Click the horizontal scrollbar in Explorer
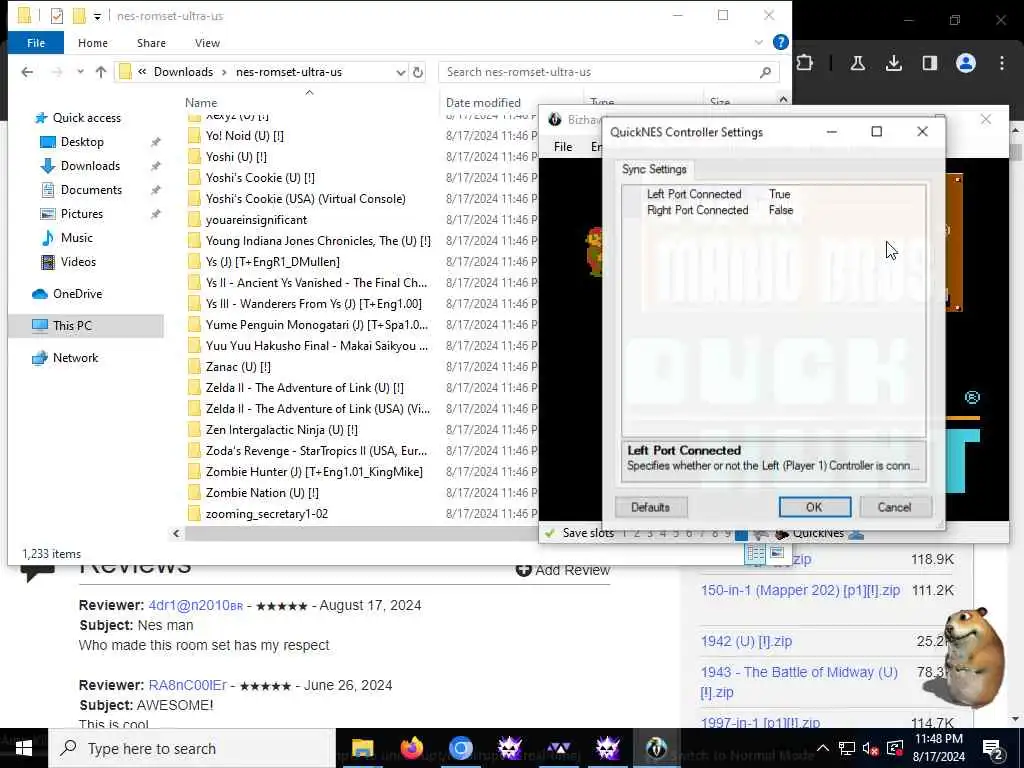The height and width of the screenshot is (768, 1024). (360, 534)
